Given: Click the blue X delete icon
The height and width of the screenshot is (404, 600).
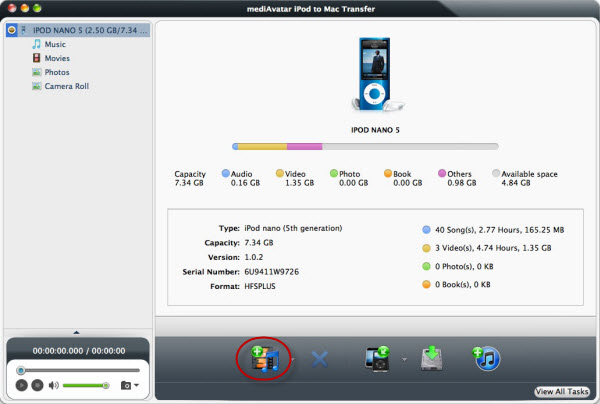Looking at the screenshot, I should pyautogui.click(x=320, y=359).
